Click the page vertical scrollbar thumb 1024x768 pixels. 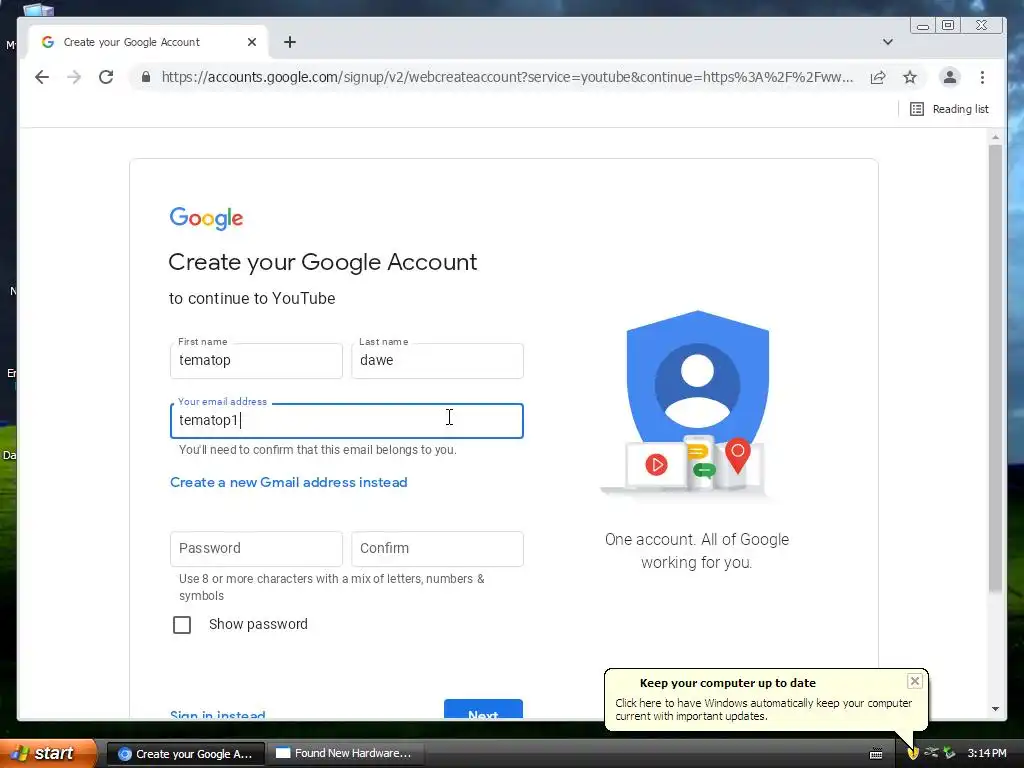[x=995, y=368]
